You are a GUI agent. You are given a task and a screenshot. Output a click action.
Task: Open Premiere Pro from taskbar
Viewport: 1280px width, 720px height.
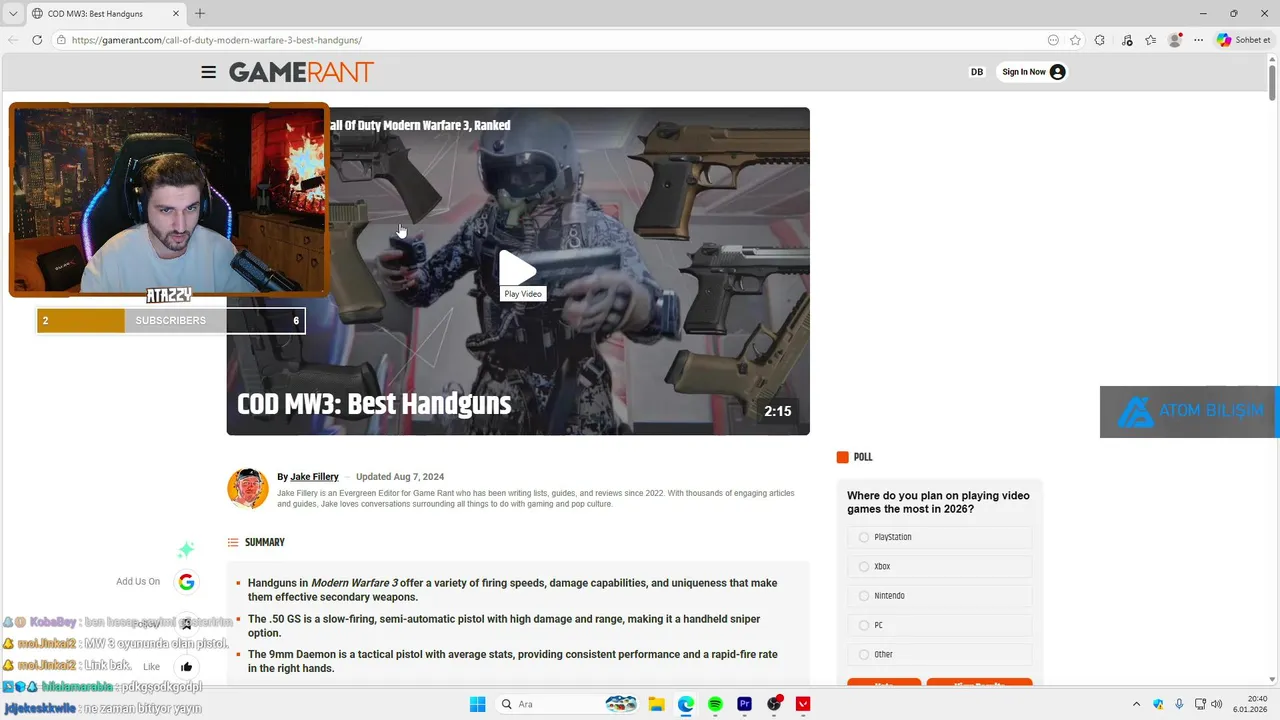tap(744, 704)
